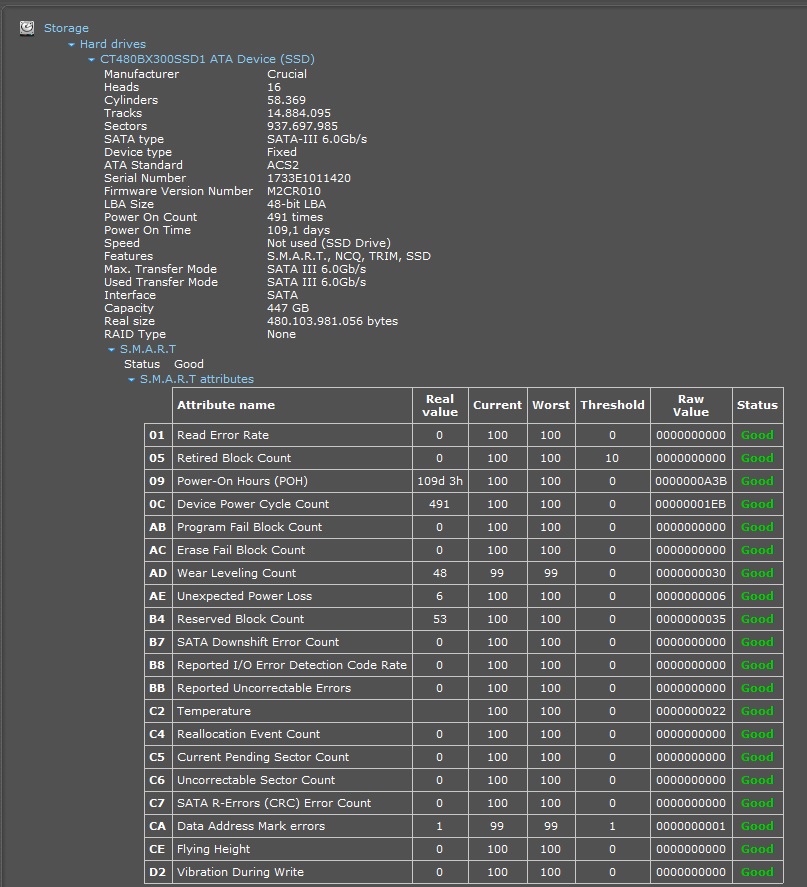Click attribute ID cell CA
The height and width of the screenshot is (887, 807).
(x=157, y=826)
